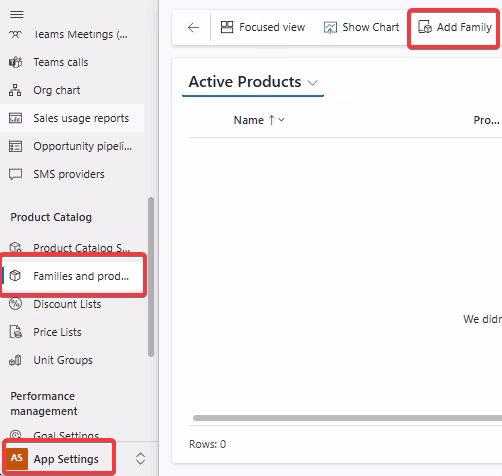Click the Org chart hierarchy icon
This screenshot has height=476, width=502.
(15, 90)
